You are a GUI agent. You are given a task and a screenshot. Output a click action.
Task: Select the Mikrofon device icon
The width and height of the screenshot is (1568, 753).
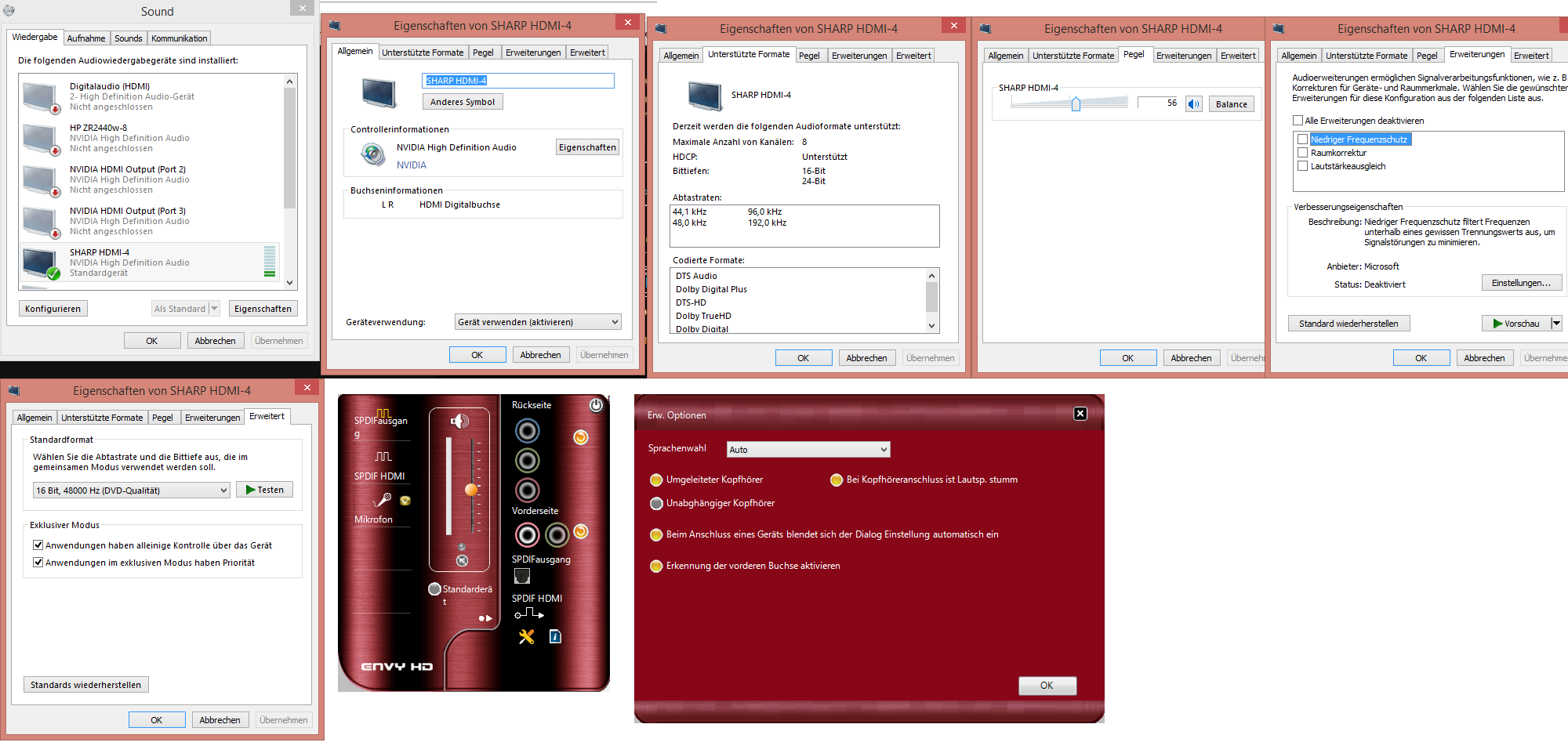(383, 500)
